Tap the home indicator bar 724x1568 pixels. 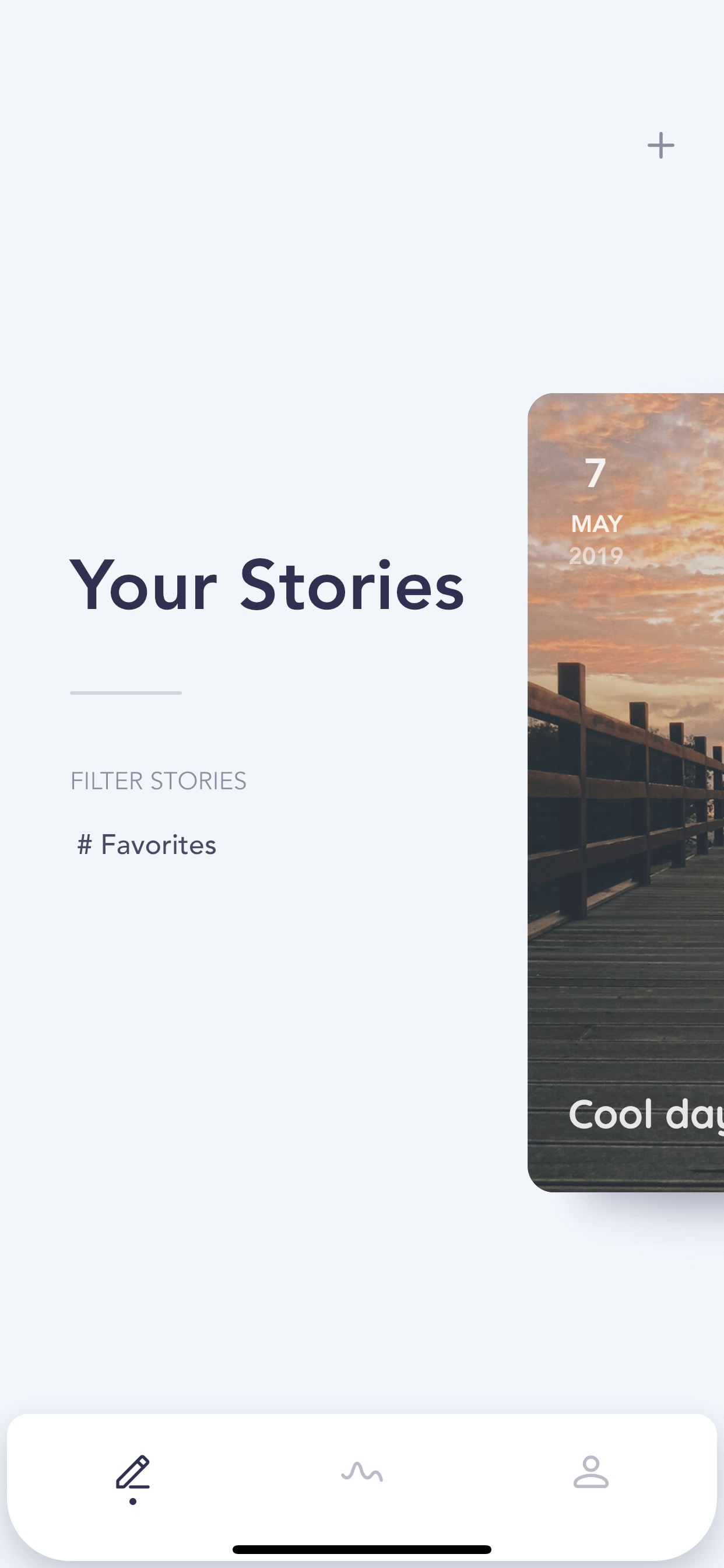[362, 1550]
